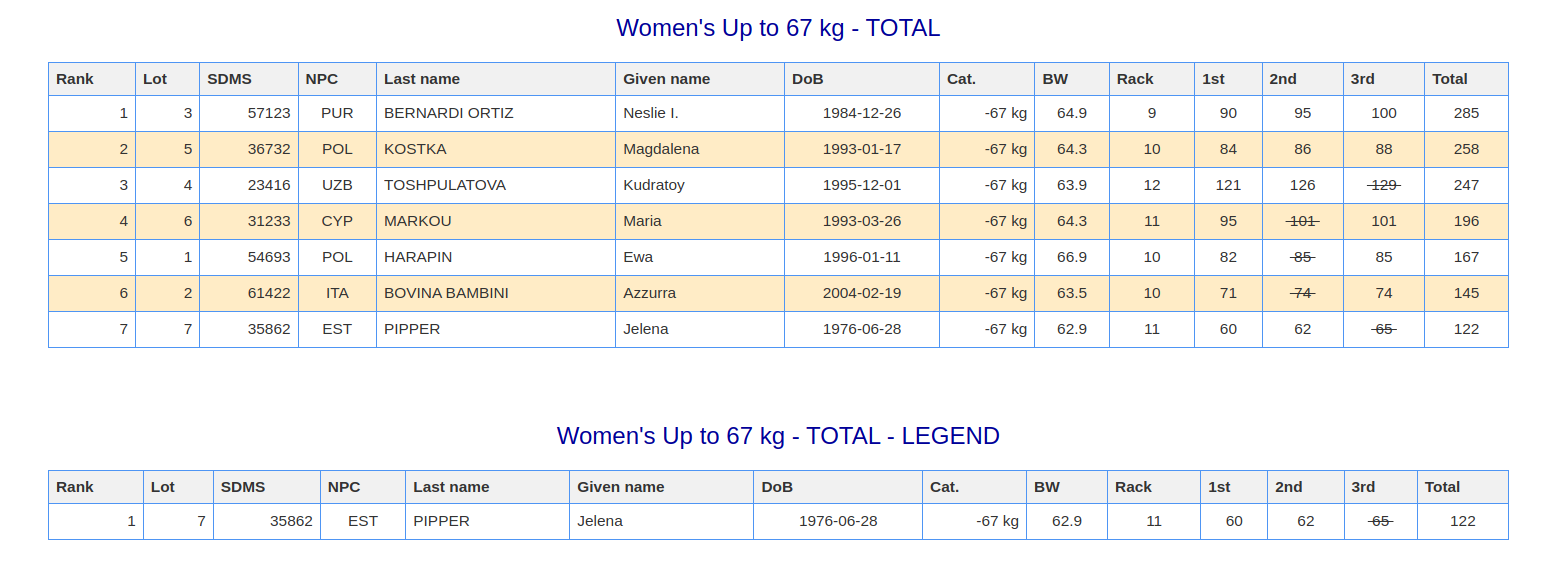Image resolution: width=1564 pixels, height=586 pixels.
Task: Click BOVINA BAMBINI last name cell
Action: point(446,293)
